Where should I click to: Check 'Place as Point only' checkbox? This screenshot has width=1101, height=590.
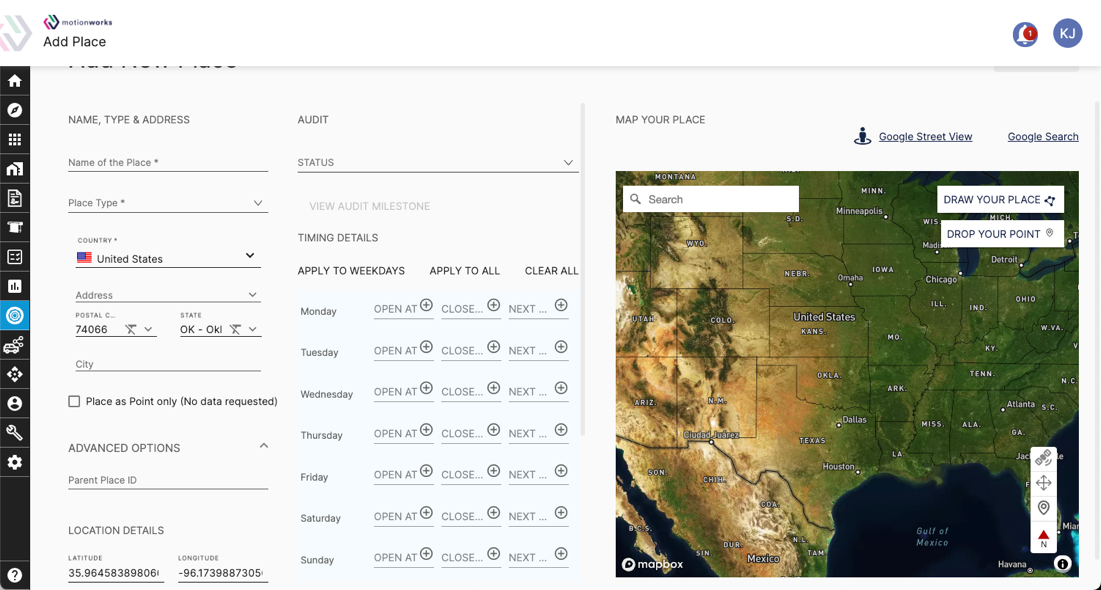click(x=74, y=401)
